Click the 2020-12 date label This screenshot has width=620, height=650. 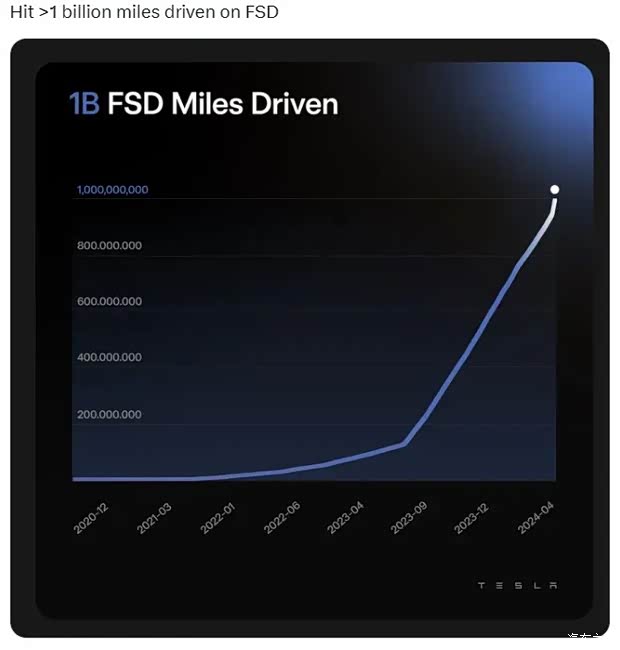point(91,519)
